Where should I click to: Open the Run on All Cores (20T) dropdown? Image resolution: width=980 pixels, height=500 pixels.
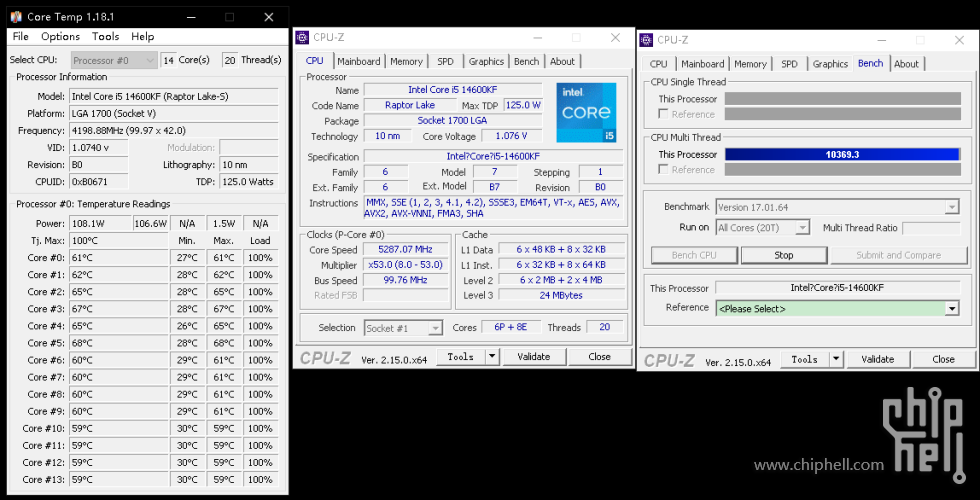763,228
